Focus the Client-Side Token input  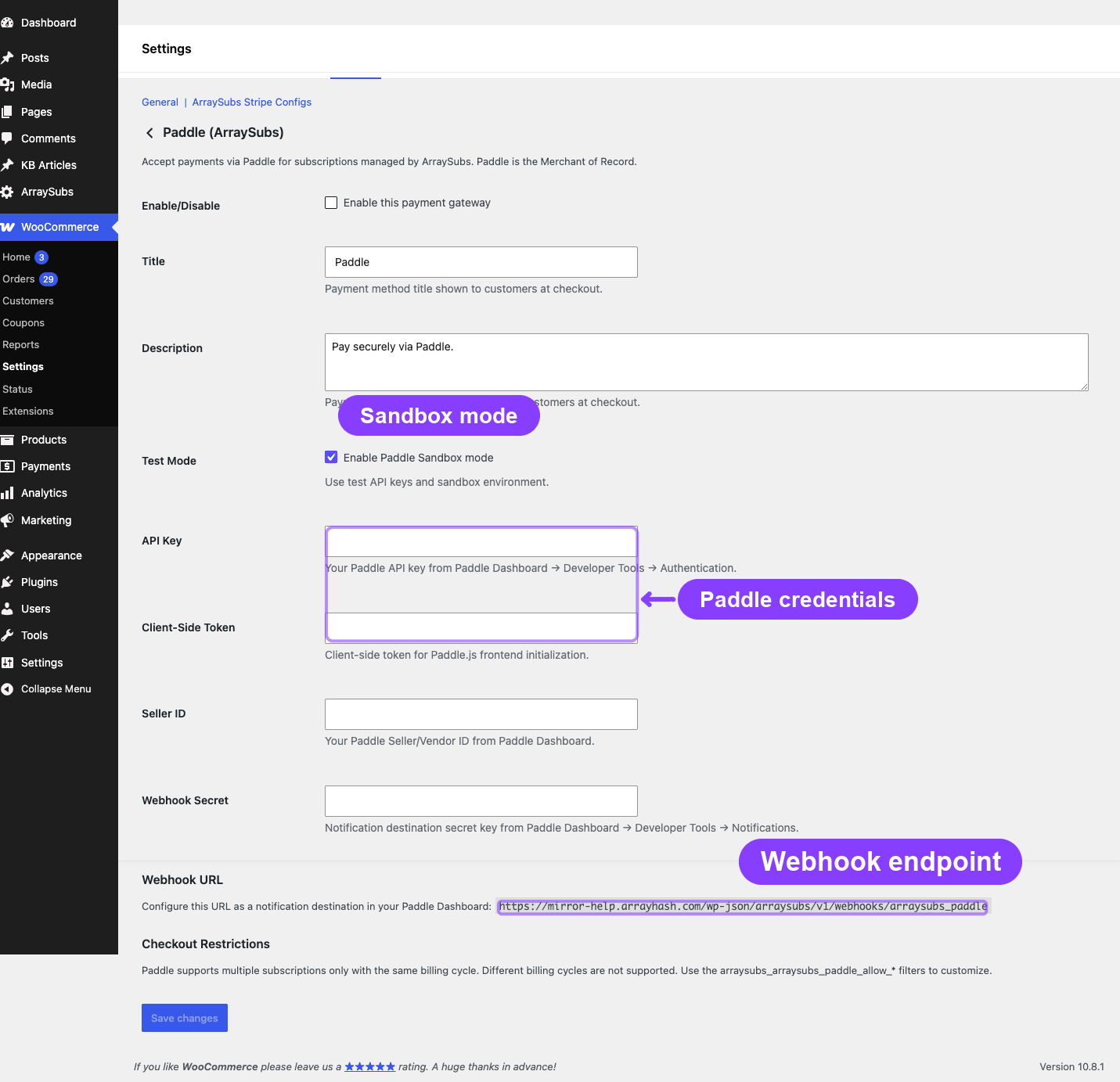[481, 627]
